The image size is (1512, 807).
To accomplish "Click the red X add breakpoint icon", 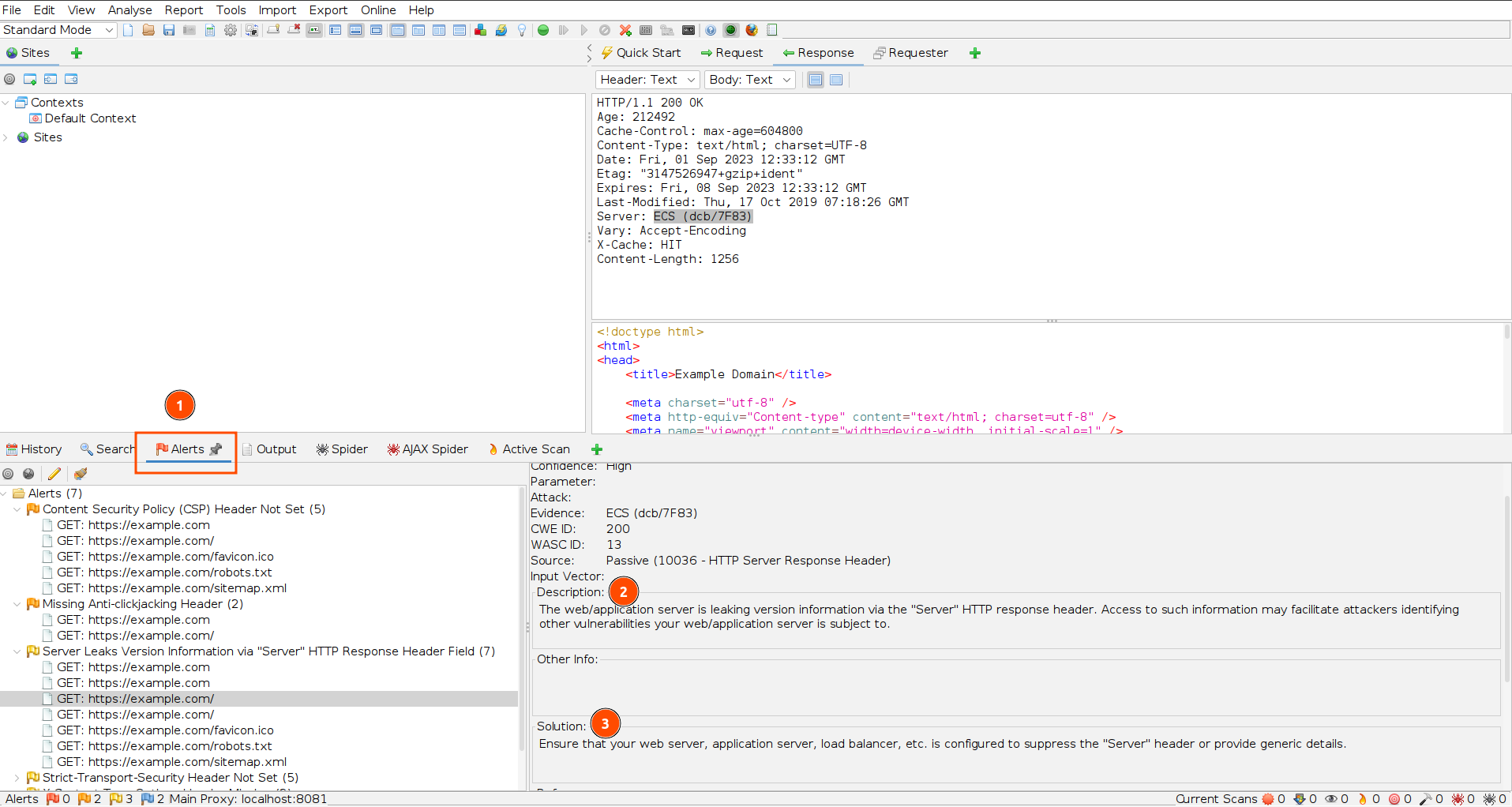I will click(625, 30).
